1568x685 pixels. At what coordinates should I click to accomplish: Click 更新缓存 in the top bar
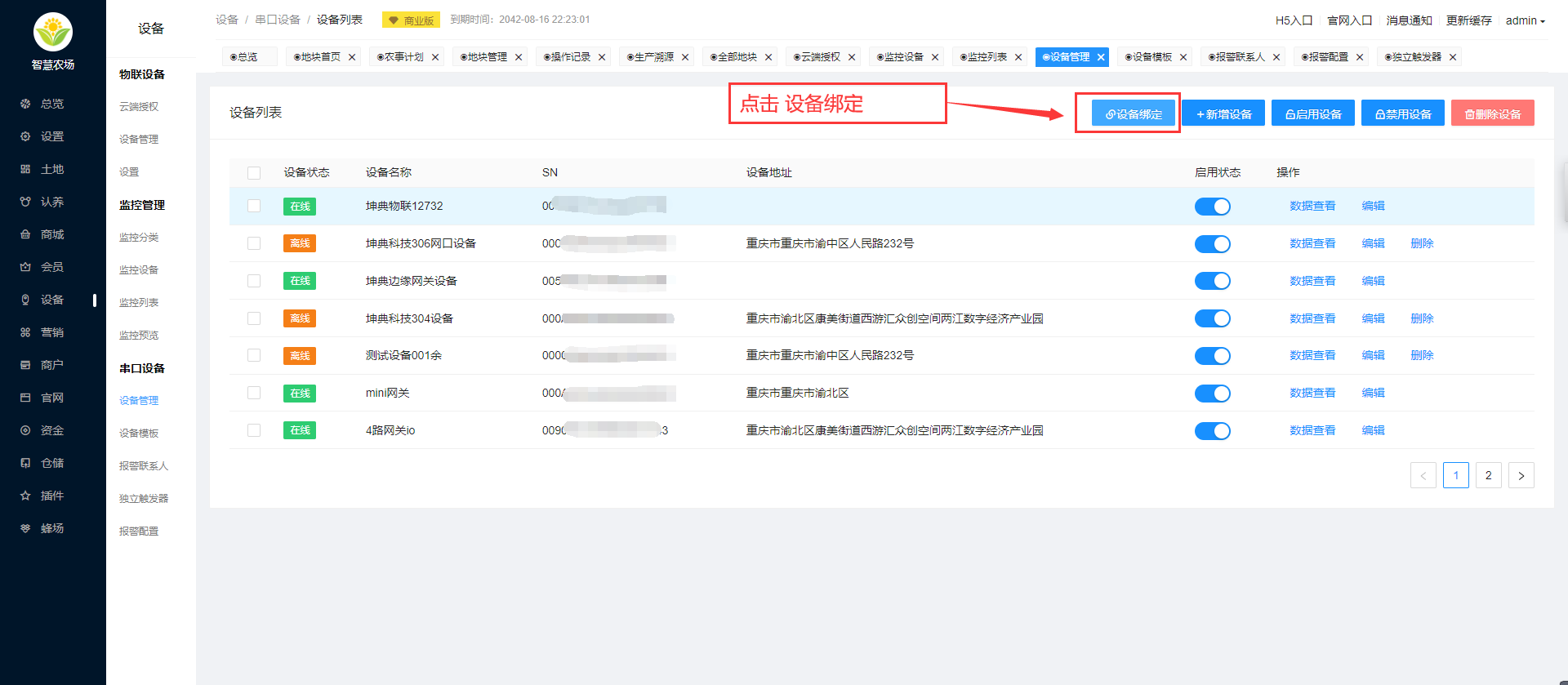point(1468,20)
